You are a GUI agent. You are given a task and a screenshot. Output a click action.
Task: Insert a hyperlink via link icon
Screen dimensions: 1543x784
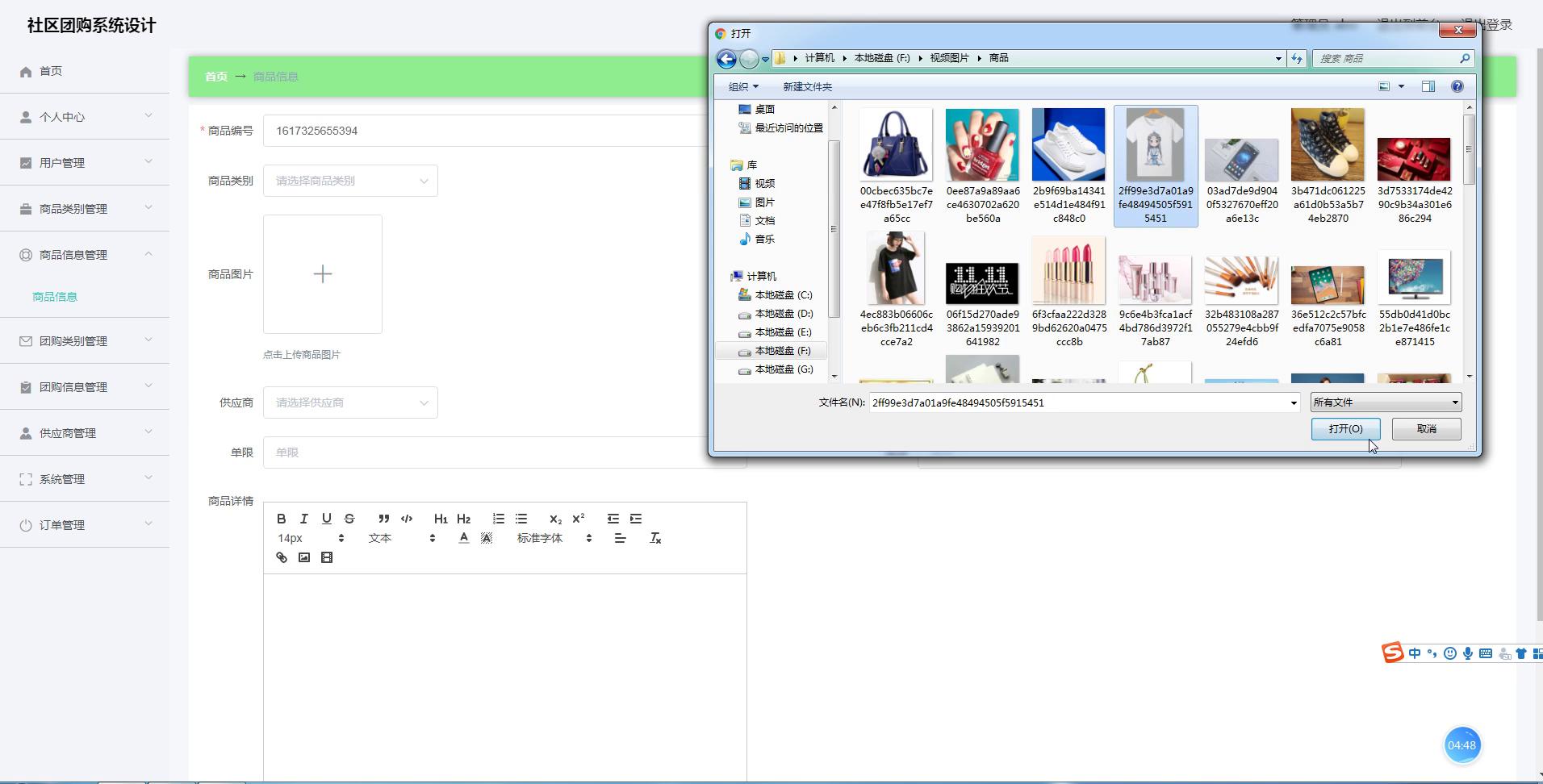pos(282,557)
